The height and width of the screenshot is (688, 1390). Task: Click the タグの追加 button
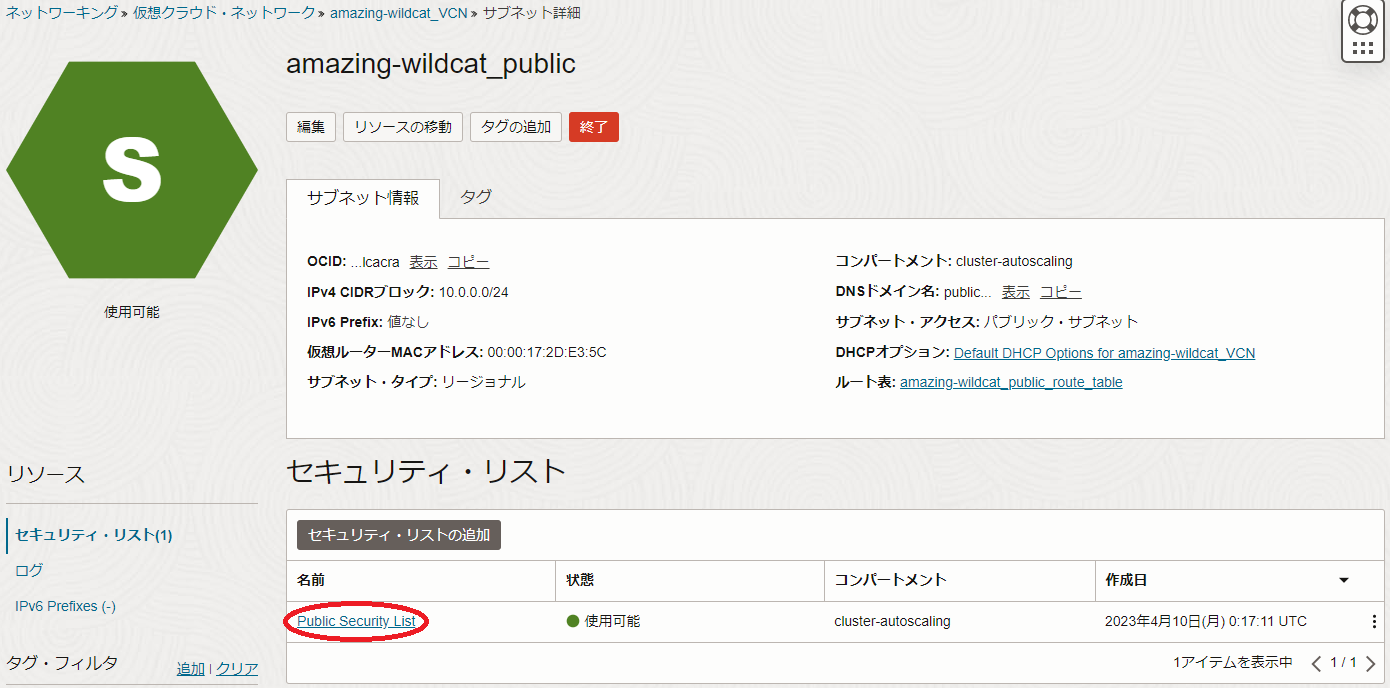(x=515, y=127)
